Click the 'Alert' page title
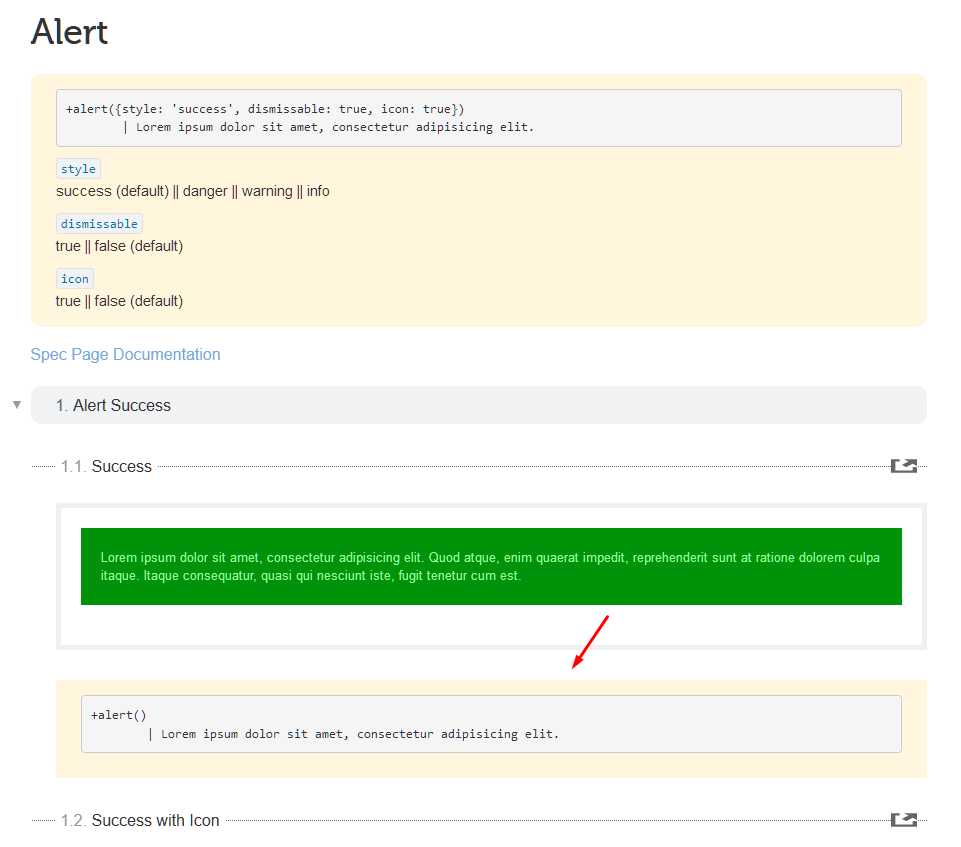The image size is (961, 847). (x=69, y=32)
